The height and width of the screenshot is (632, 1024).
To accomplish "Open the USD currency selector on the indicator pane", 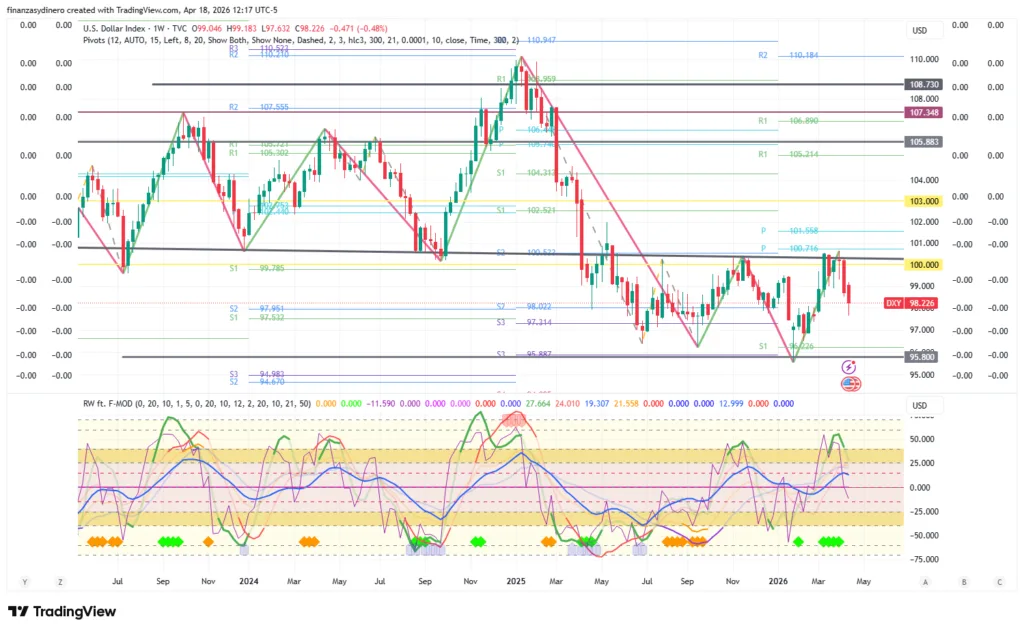I will (x=921, y=406).
